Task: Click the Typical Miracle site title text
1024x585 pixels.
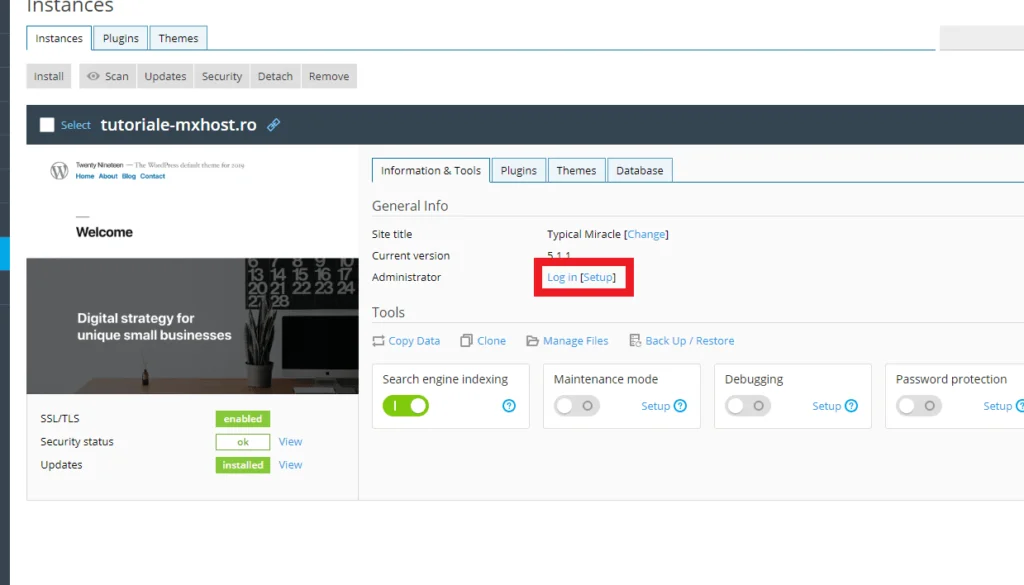Action: click(x=583, y=234)
